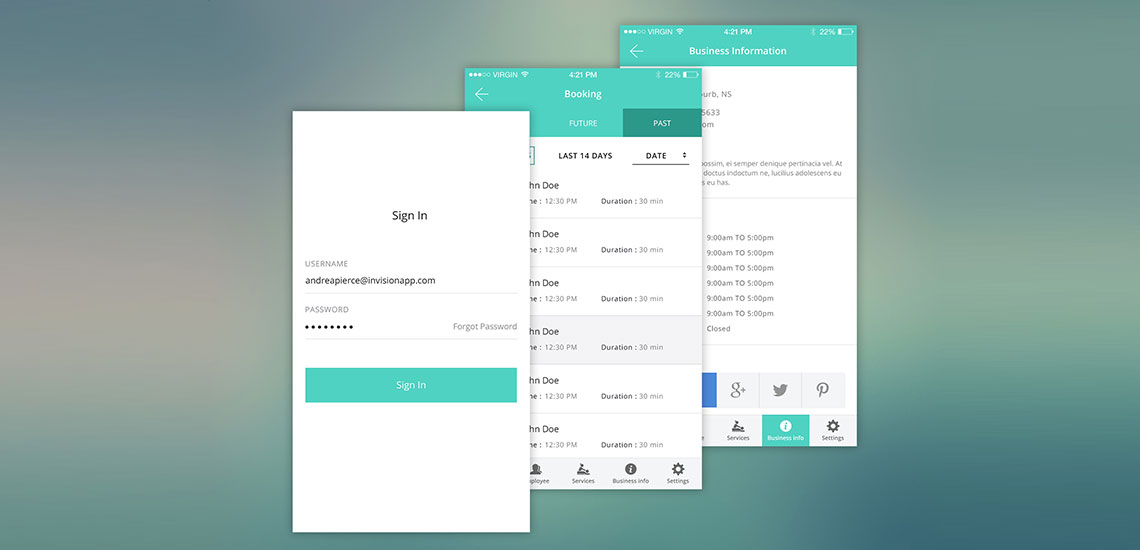Image resolution: width=1140 pixels, height=550 pixels.
Task: Switch to the FUTURE bookings tab
Action: [583, 123]
